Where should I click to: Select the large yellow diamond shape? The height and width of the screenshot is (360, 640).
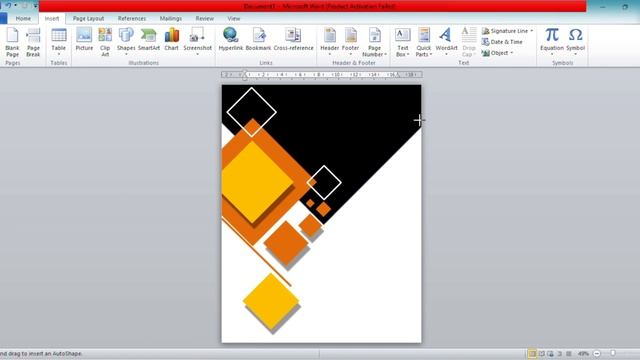pyautogui.click(x=256, y=182)
